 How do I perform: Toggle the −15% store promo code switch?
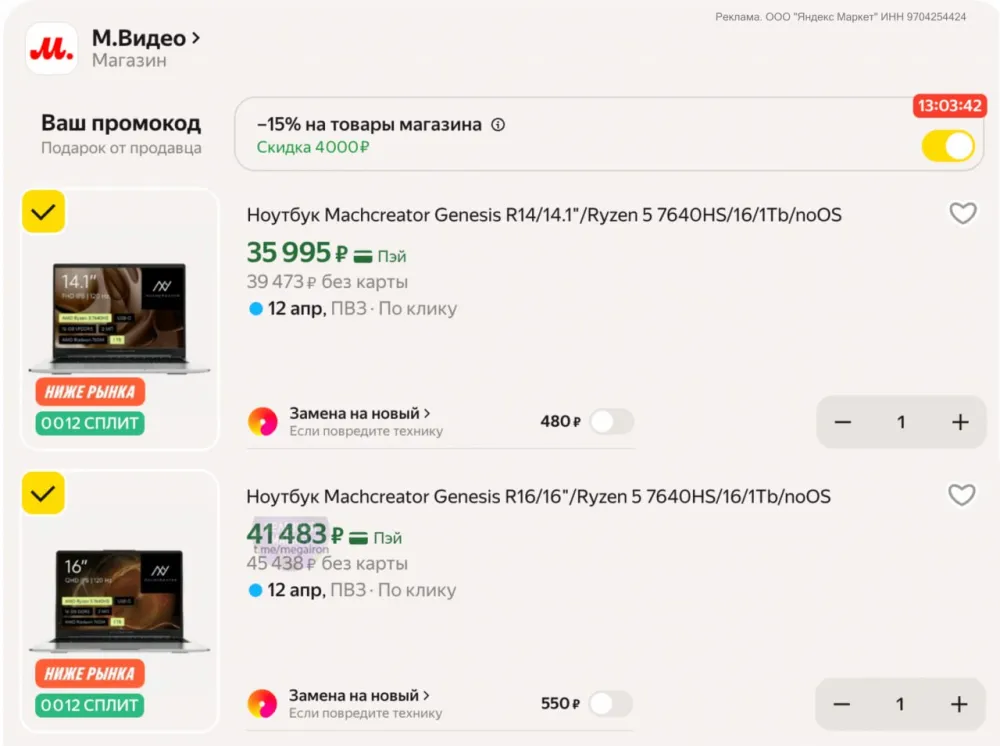[x=947, y=146]
